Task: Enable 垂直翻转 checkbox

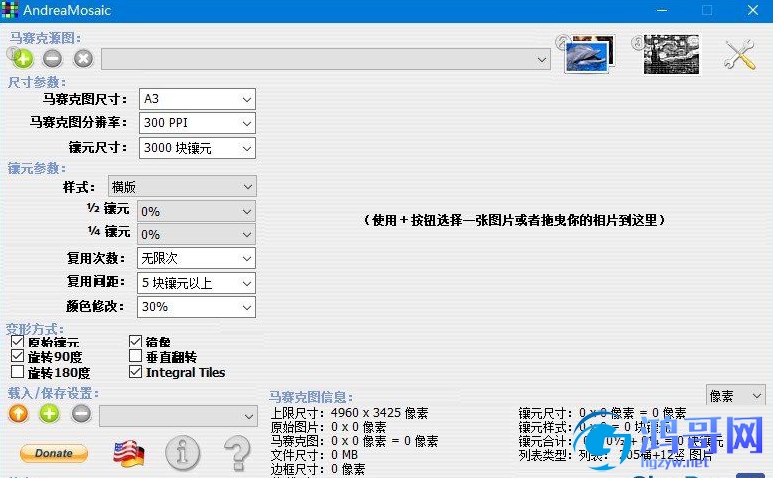Action: 135,356
